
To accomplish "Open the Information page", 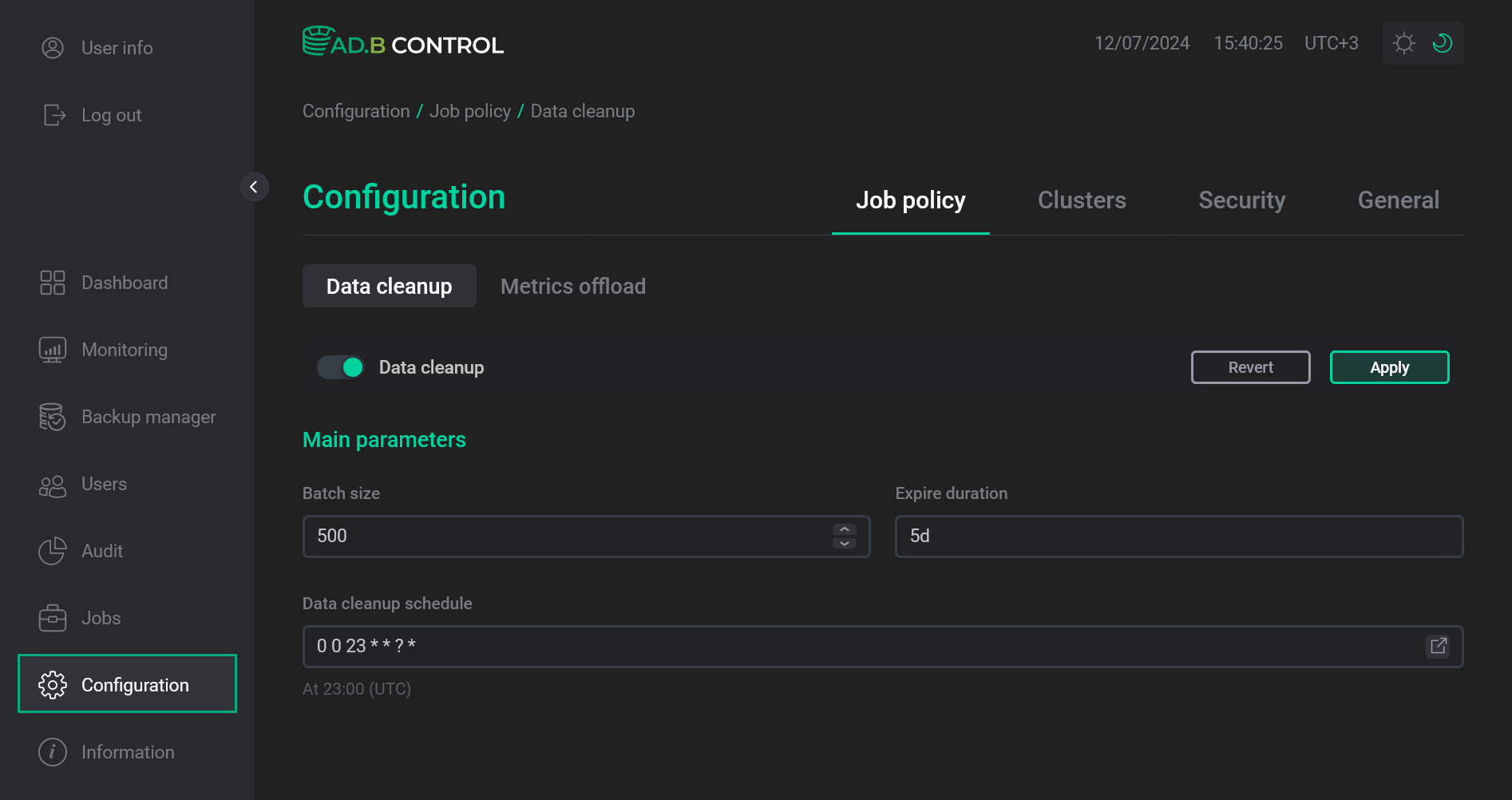I will click(x=128, y=751).
